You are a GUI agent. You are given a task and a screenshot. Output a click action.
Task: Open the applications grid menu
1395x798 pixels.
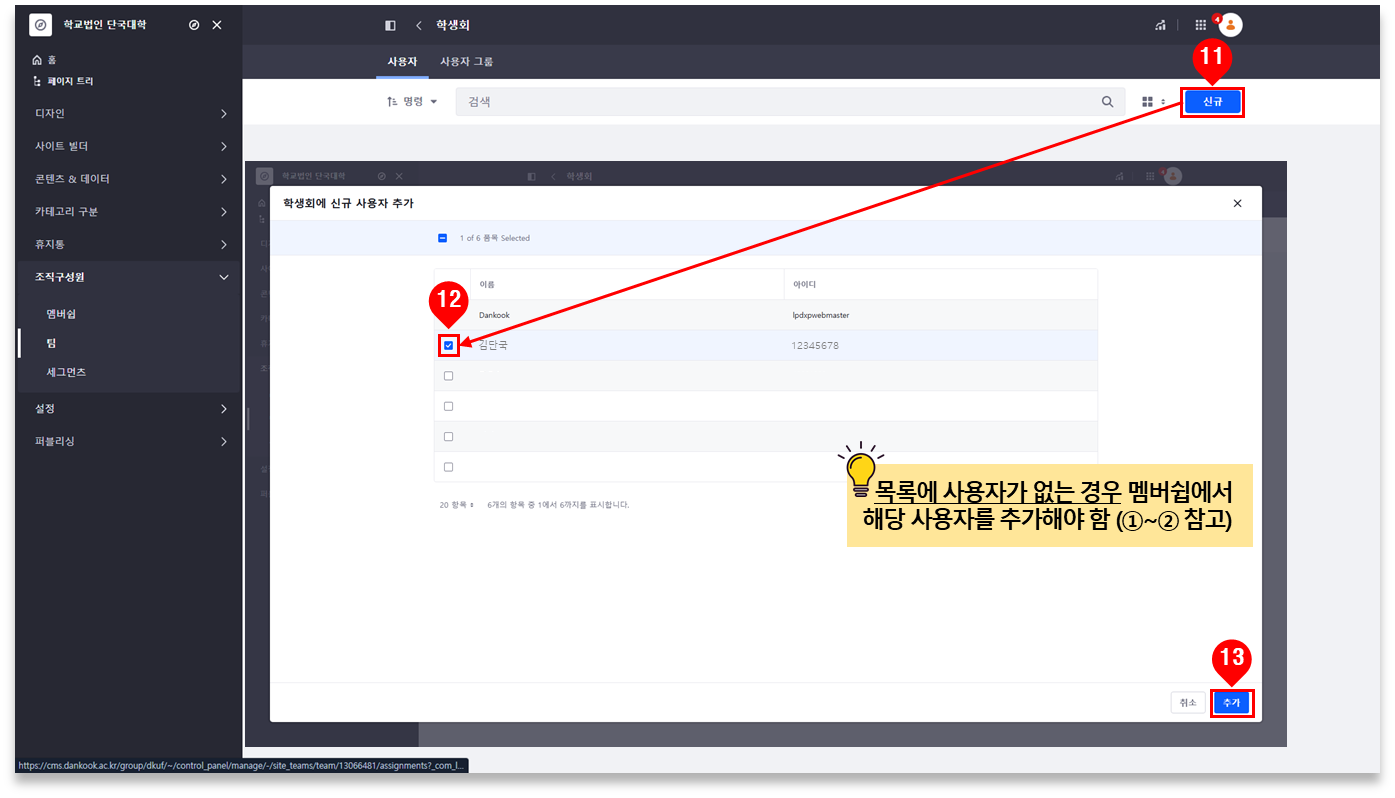pyautogui.click(x=1200, y=25)
